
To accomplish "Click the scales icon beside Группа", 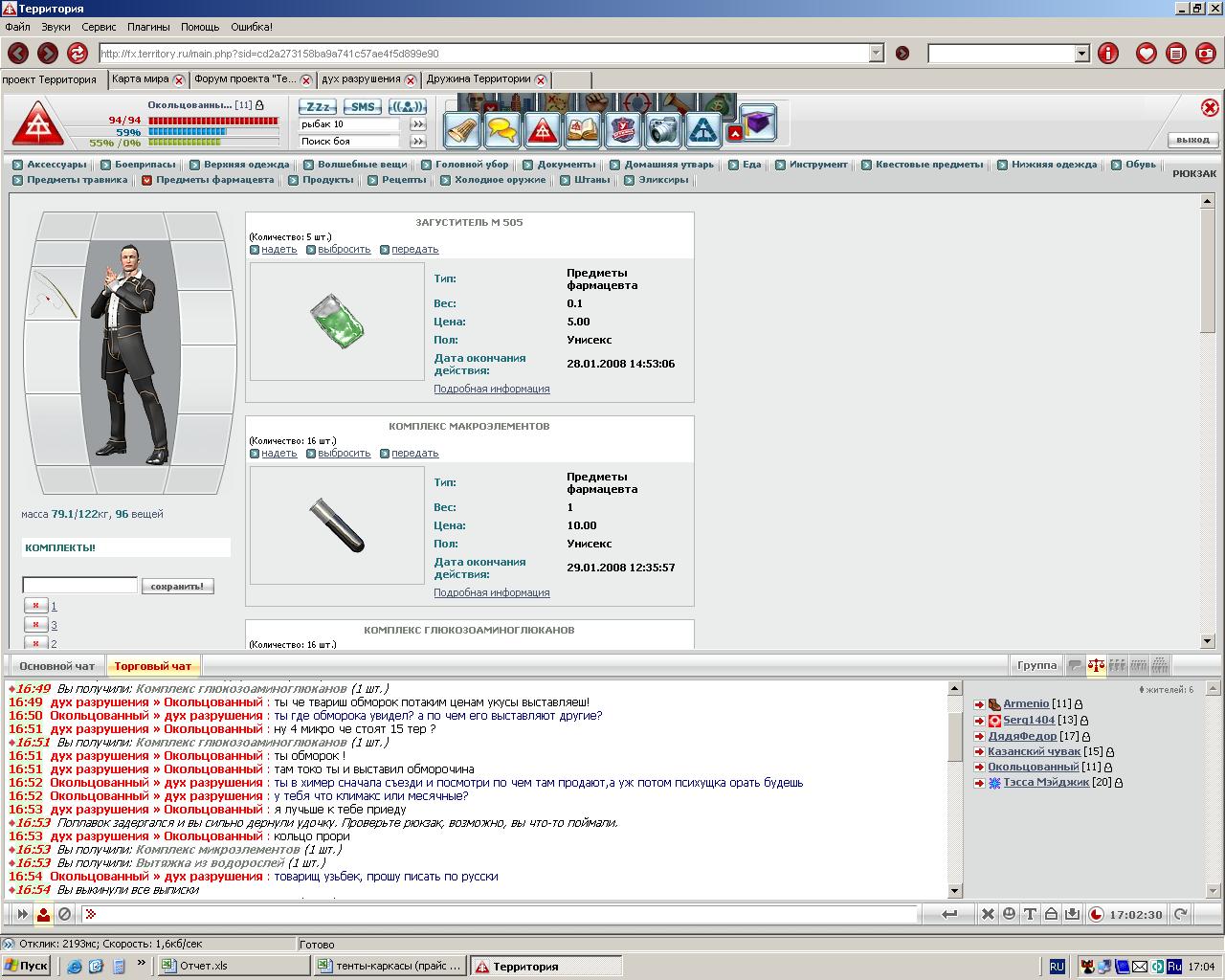I will pos(1096,665).
